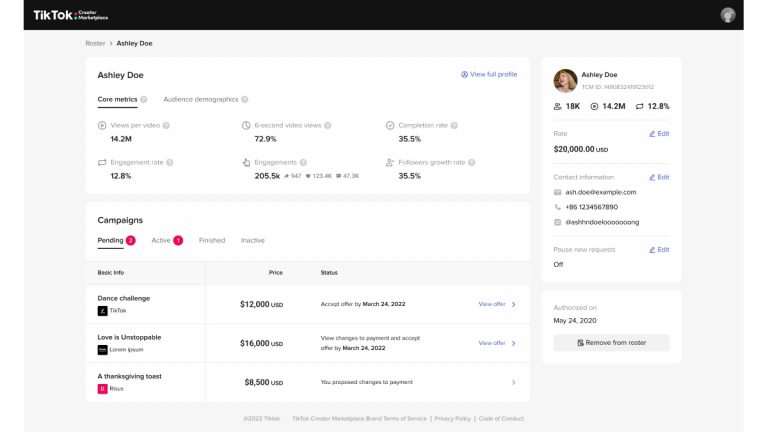Open the Privacy Policy footer link
This screenshot has height=432, width=768.
coord(453,419)
